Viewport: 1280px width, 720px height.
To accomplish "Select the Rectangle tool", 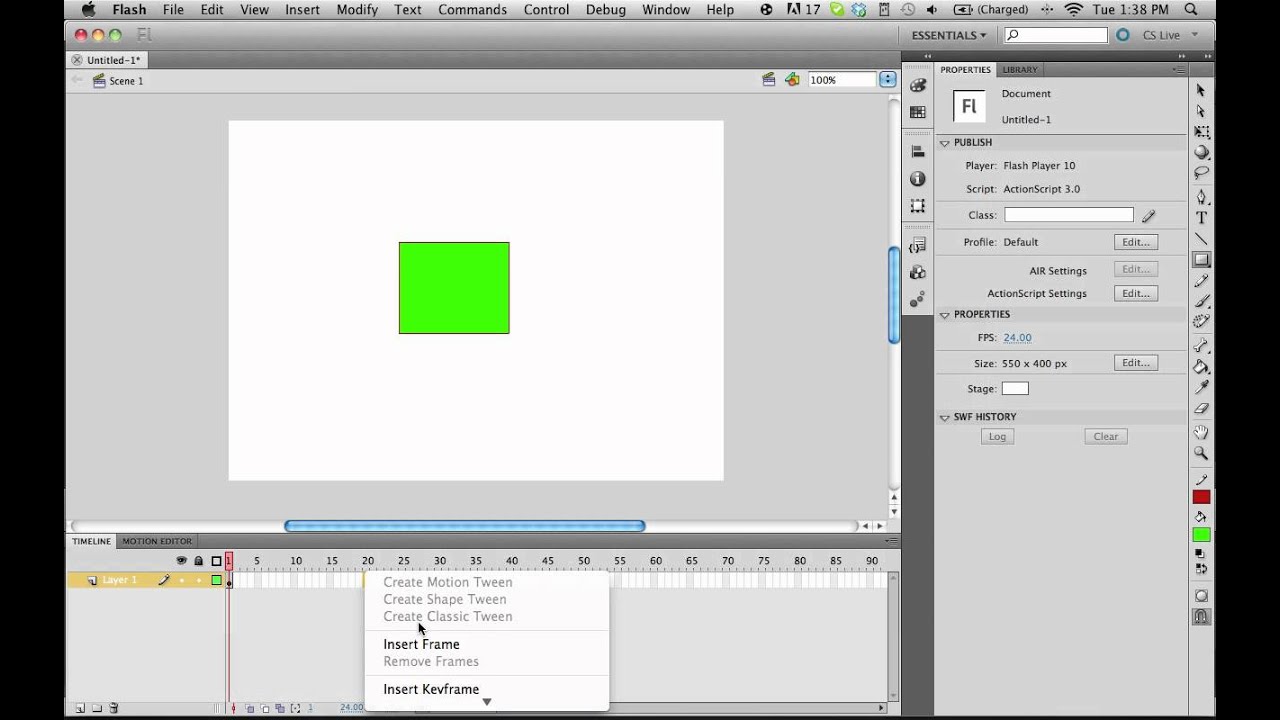I will [x=1201, y=260].
